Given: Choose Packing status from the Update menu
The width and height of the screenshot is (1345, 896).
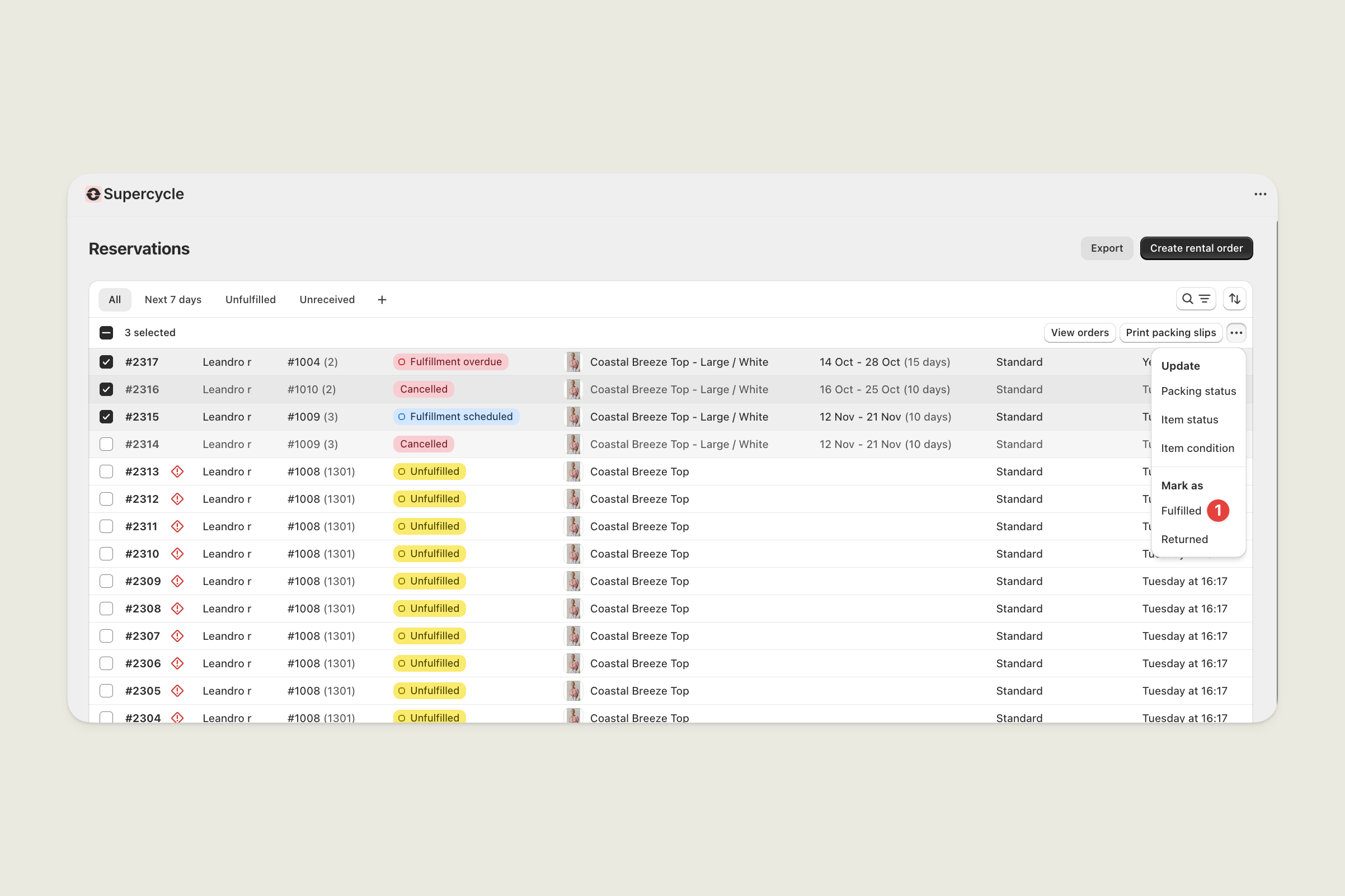Looking at the screenshot, I should point(1198,391).
